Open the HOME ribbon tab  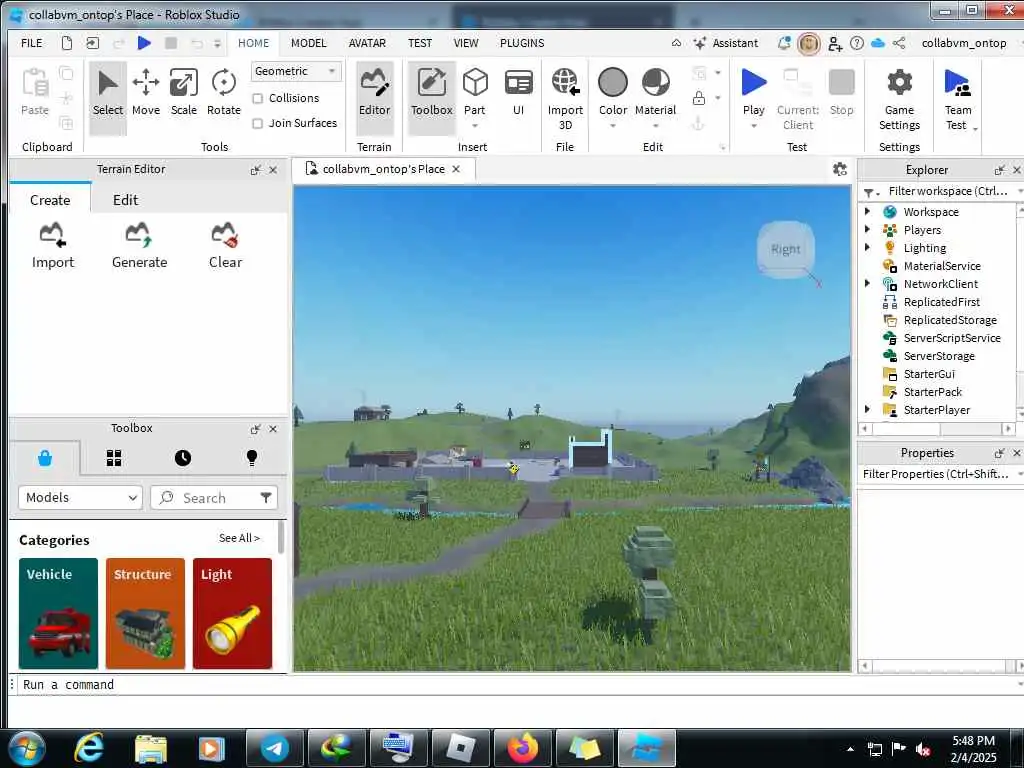coord(253,43)
